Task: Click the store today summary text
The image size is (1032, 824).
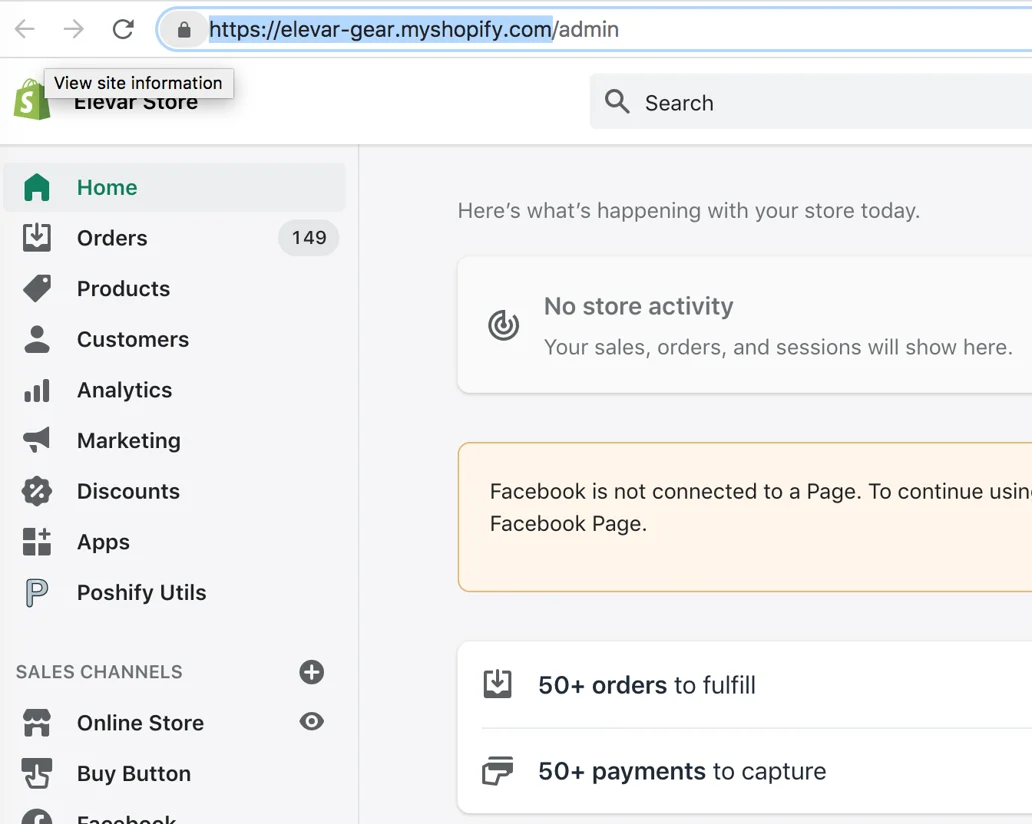Action: tap(688, 211)
